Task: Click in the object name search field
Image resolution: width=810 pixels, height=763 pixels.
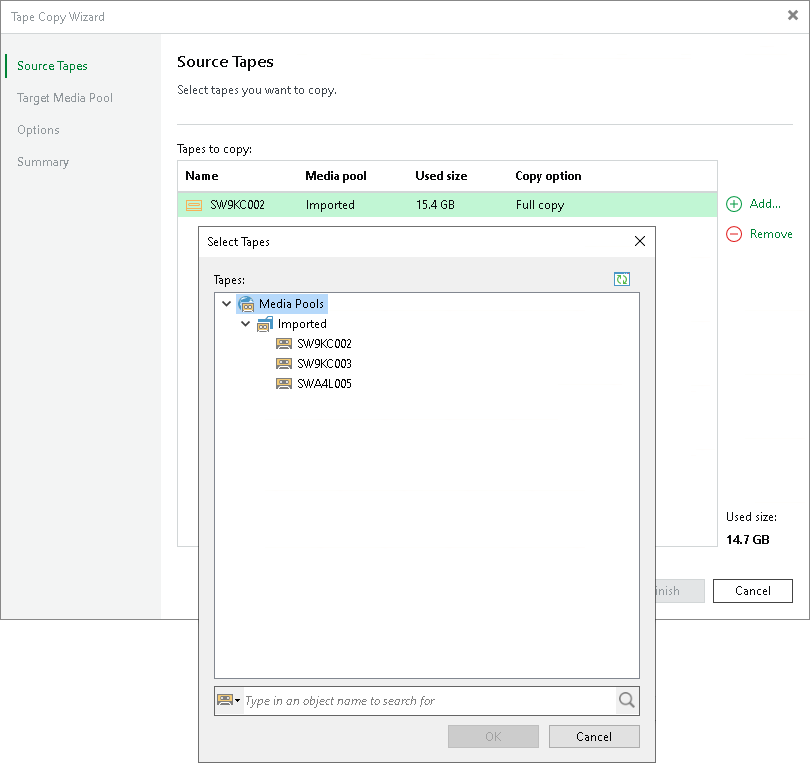Action: pyautogui.click(x=429, y=700)
